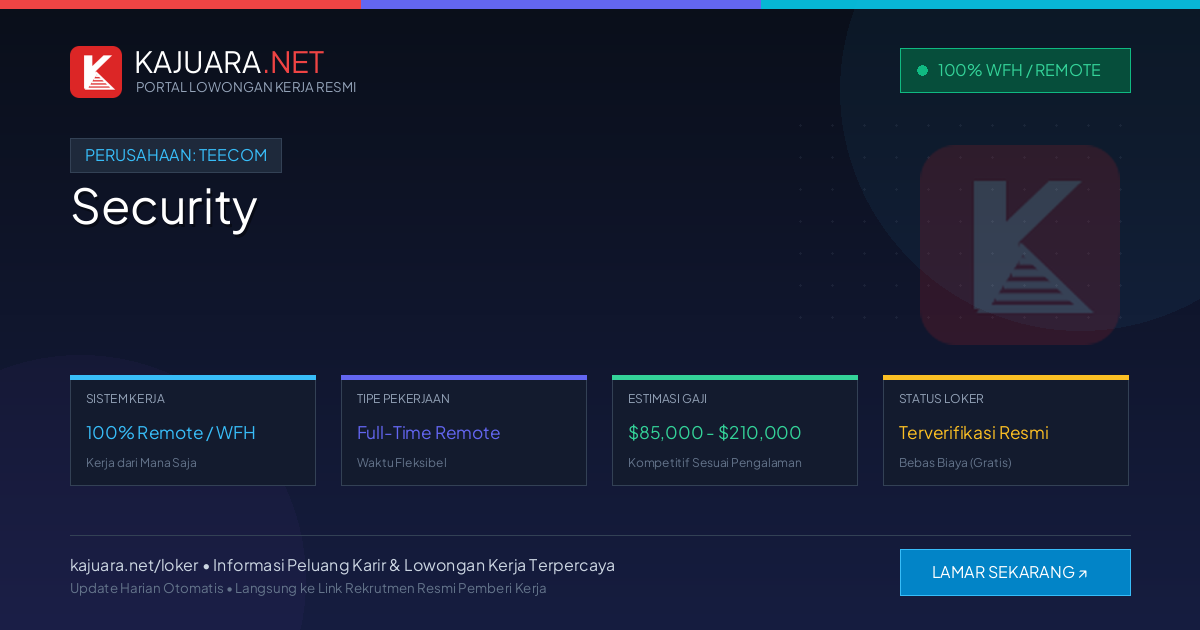Click the Portal Lowongan Kerja Resmi tagline
This screenshot has width=1200, height=630.
pyautogui.click(x=246, y=87)
